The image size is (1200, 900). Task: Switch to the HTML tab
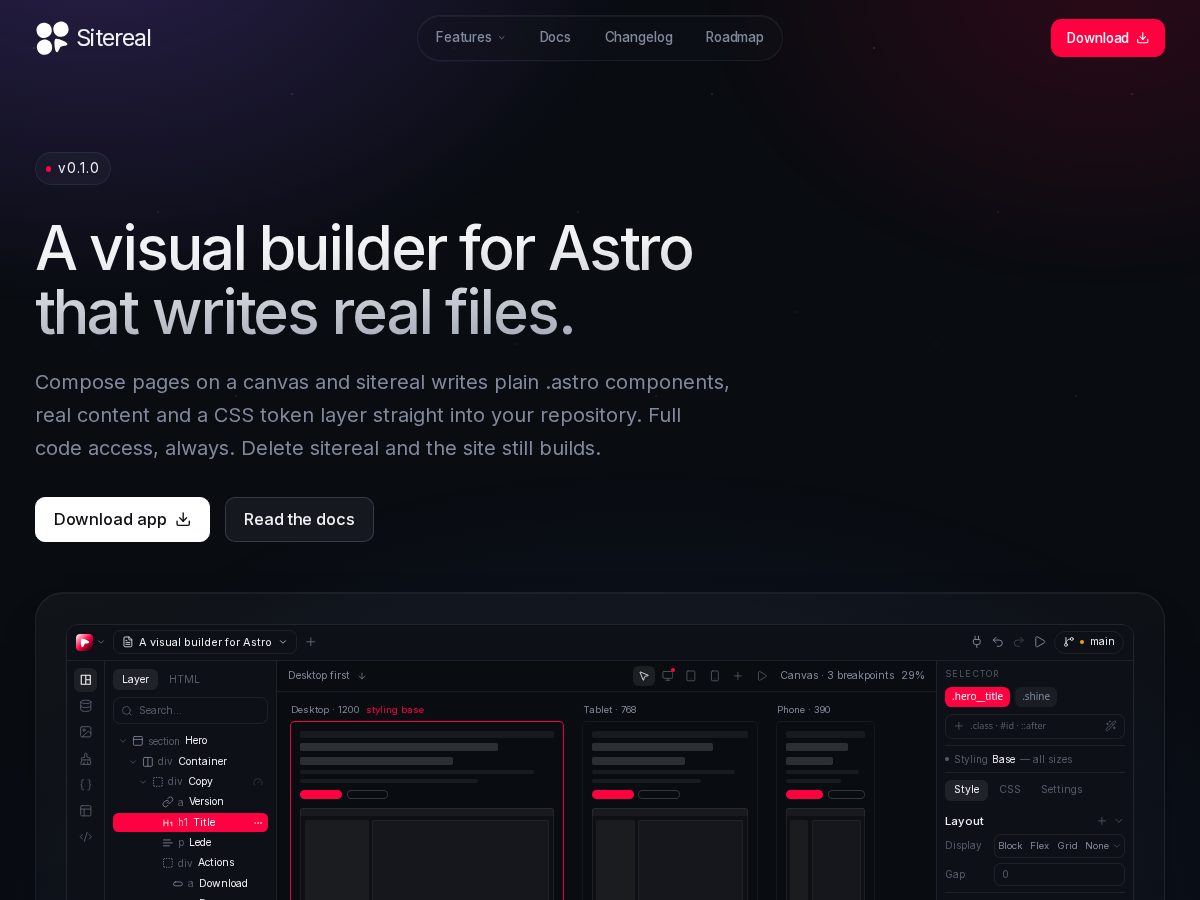click(184, 680)
